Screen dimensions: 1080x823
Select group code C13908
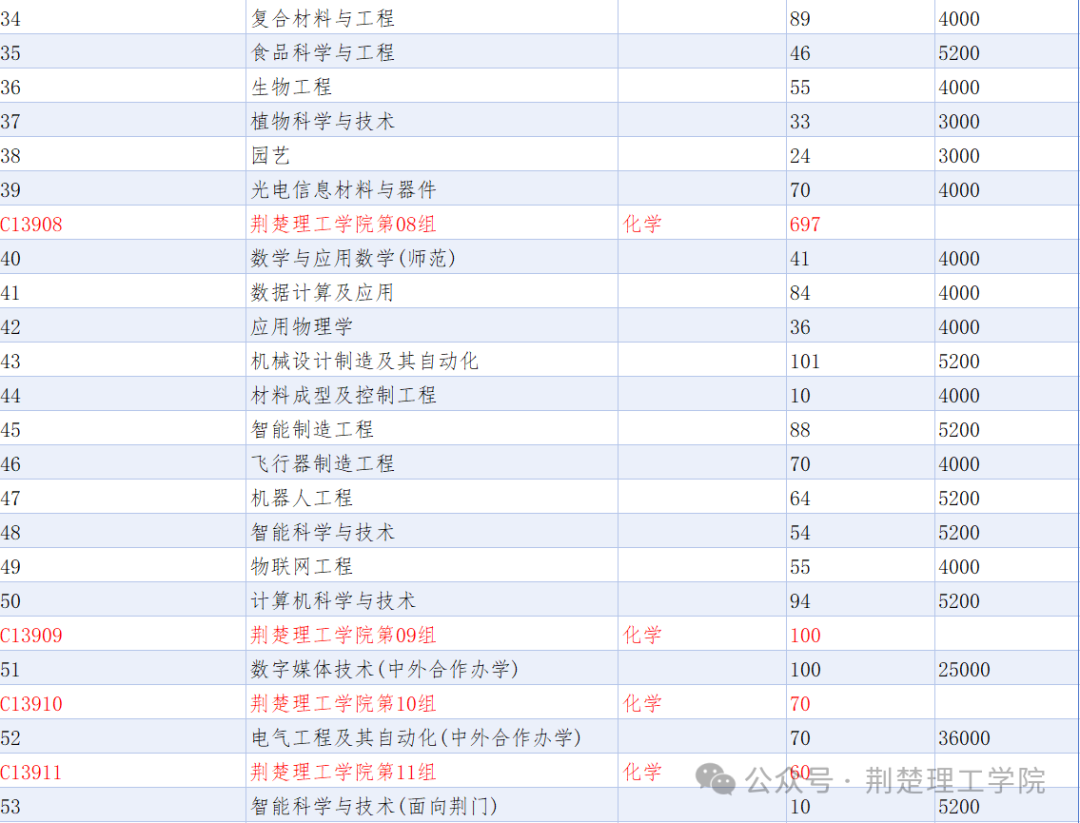tap(31, 224)
